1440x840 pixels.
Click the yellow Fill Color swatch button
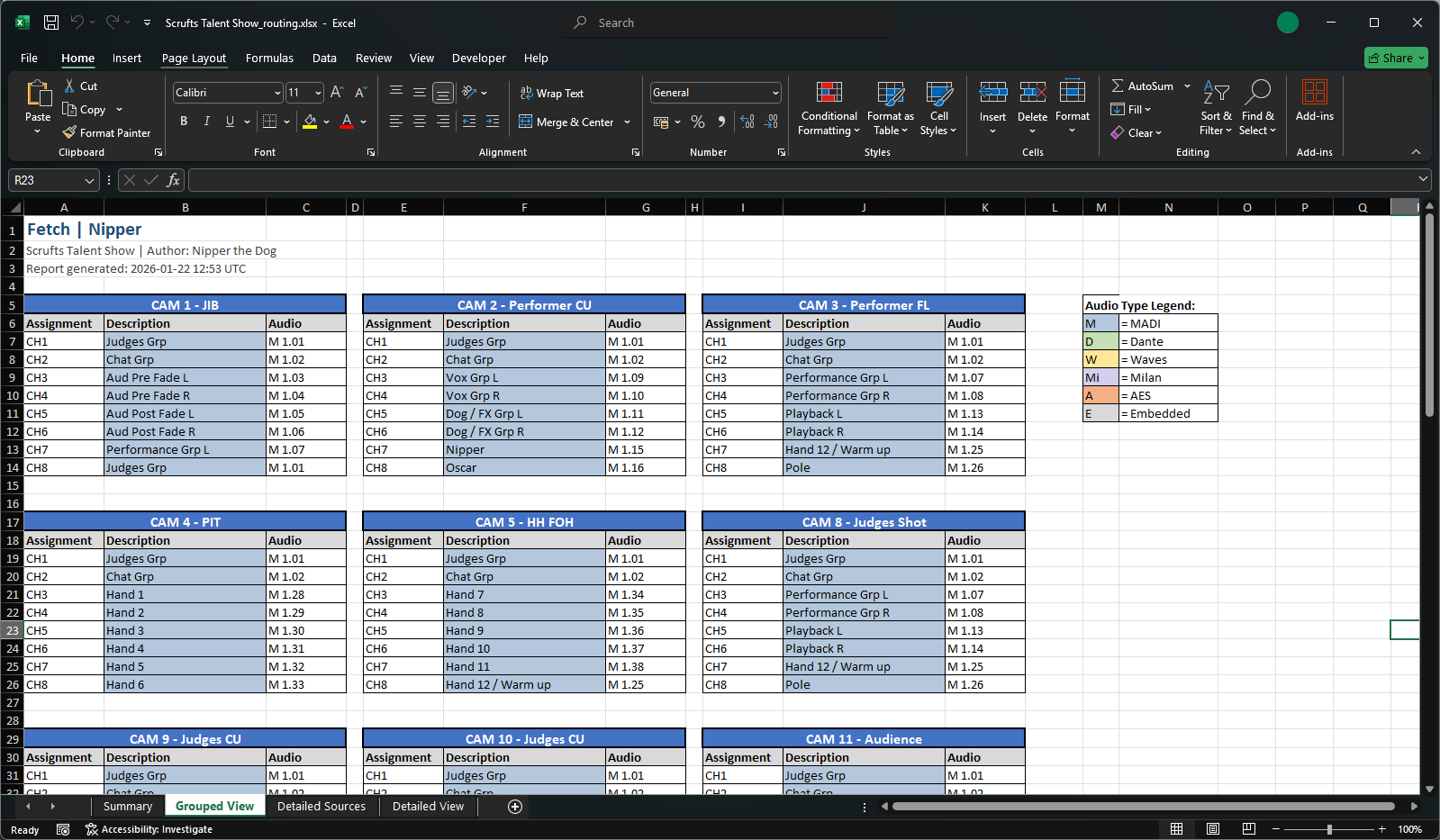(x=310, y=122)
